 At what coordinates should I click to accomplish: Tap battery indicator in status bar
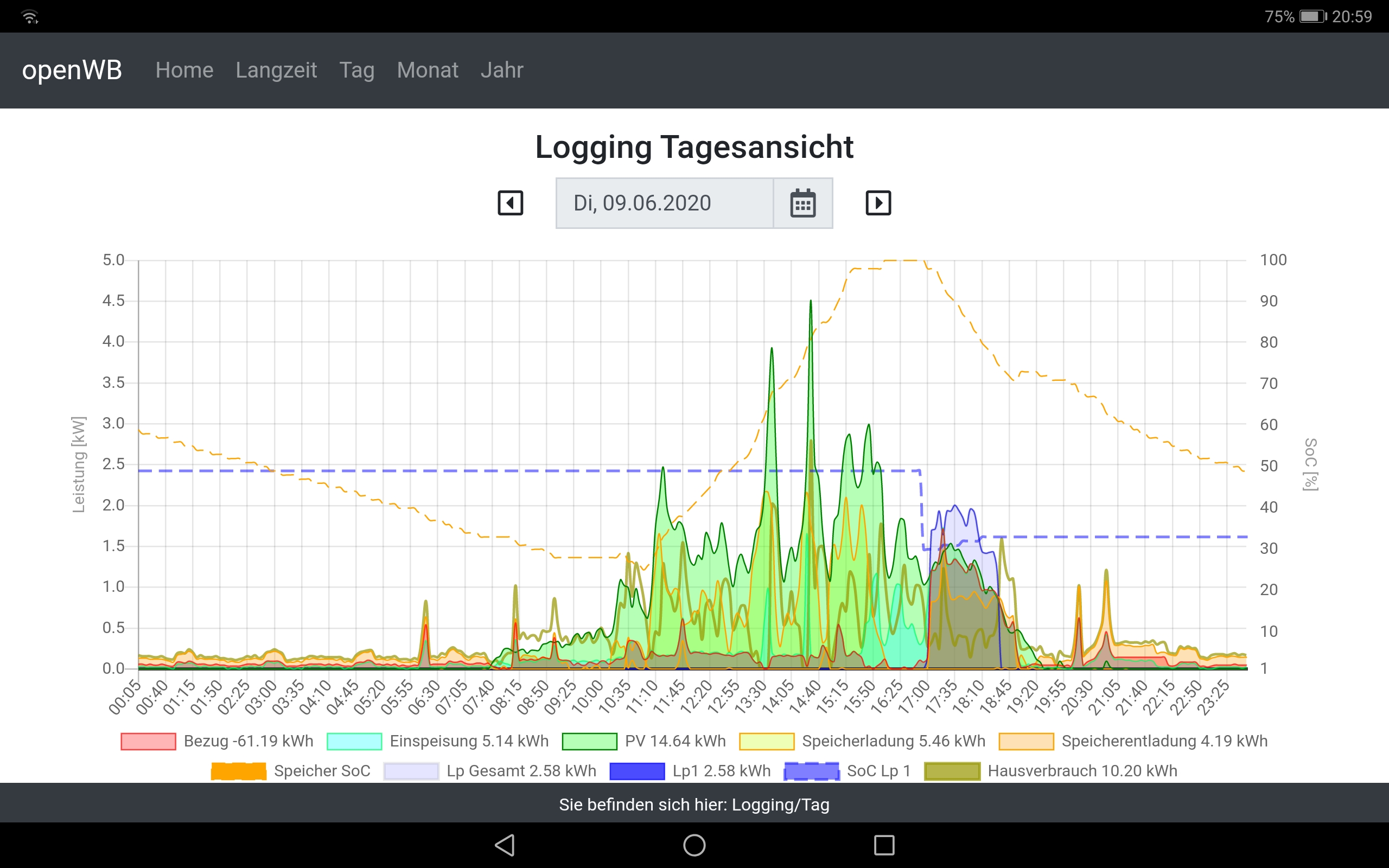pos(1312,16)
